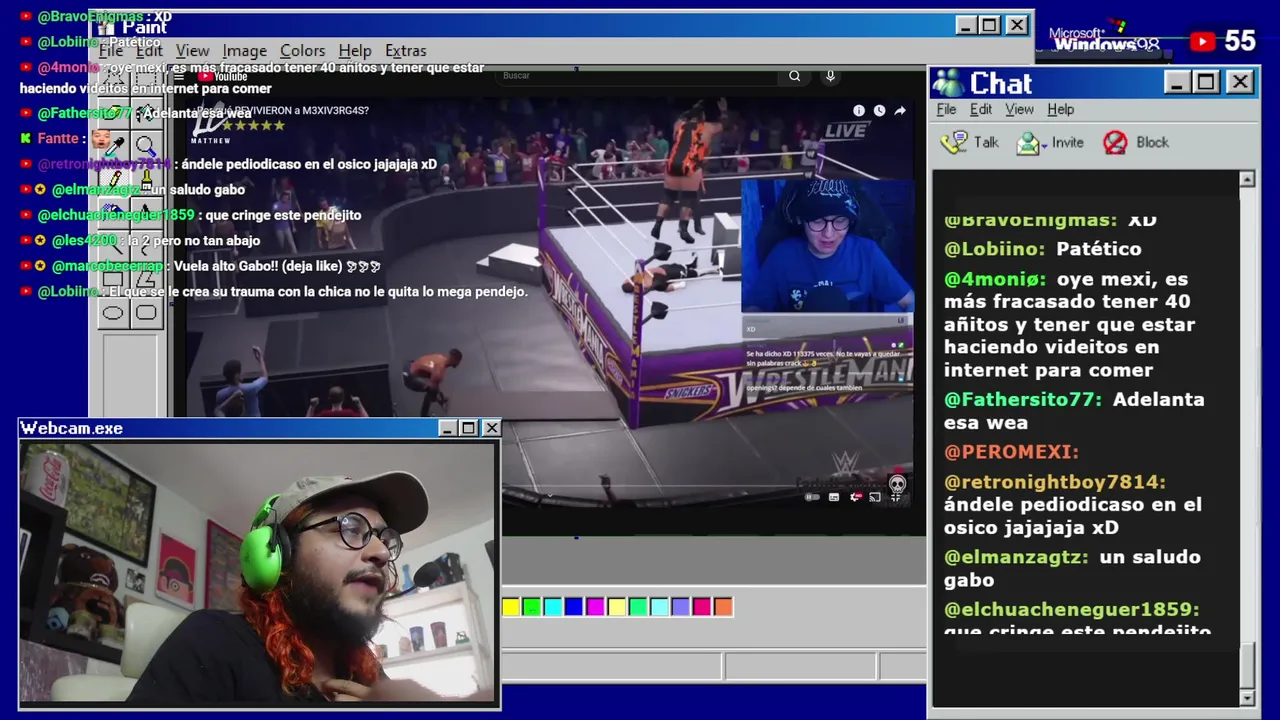Open the View menu in Chat window
1280x720 pixels.
[x=1019, y=109]
